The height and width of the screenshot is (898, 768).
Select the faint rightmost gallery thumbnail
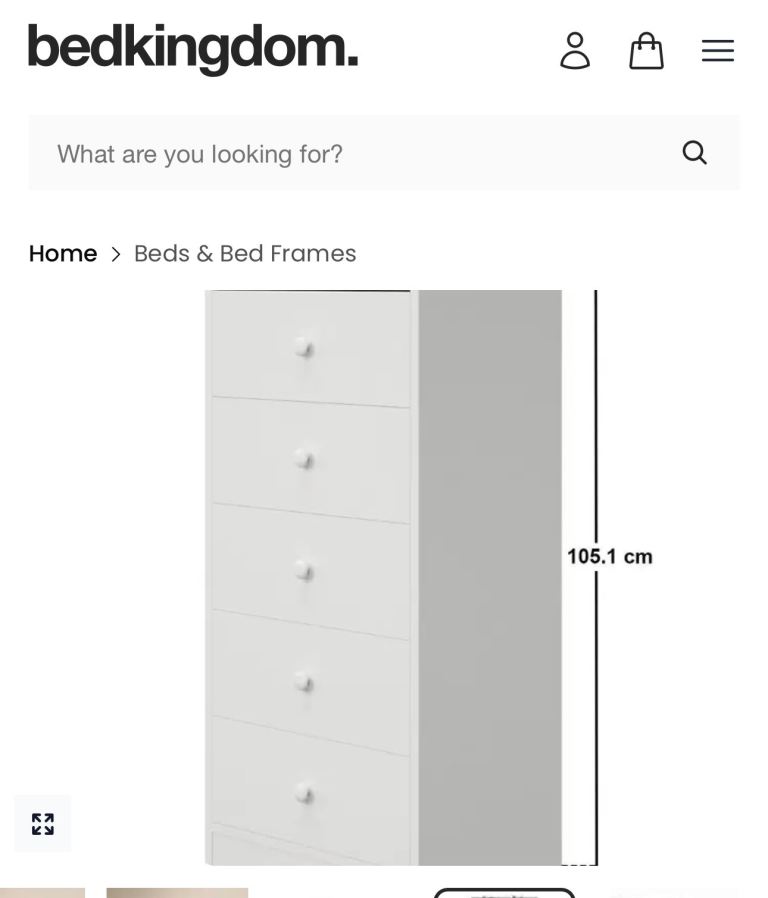673,892
